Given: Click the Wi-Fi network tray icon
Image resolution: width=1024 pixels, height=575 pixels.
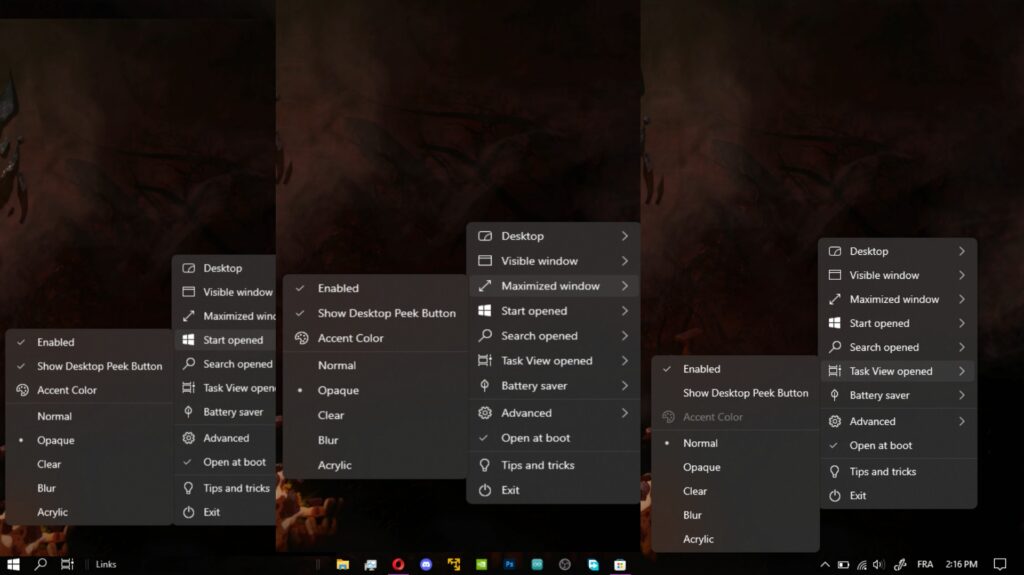Looking at the screenshot, I should 861,565.
